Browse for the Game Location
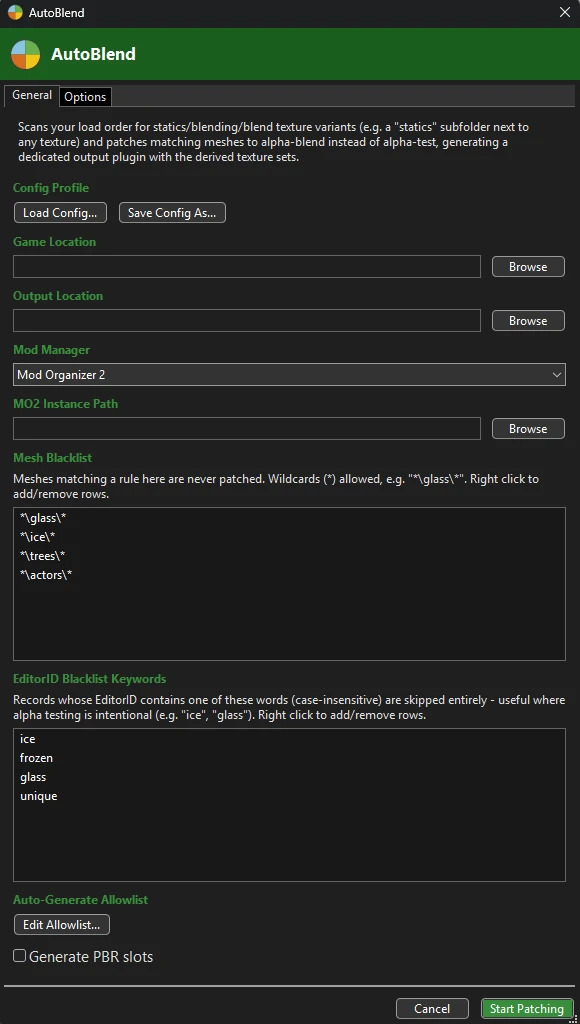The image size is (580, 1024). pos(528,266)
